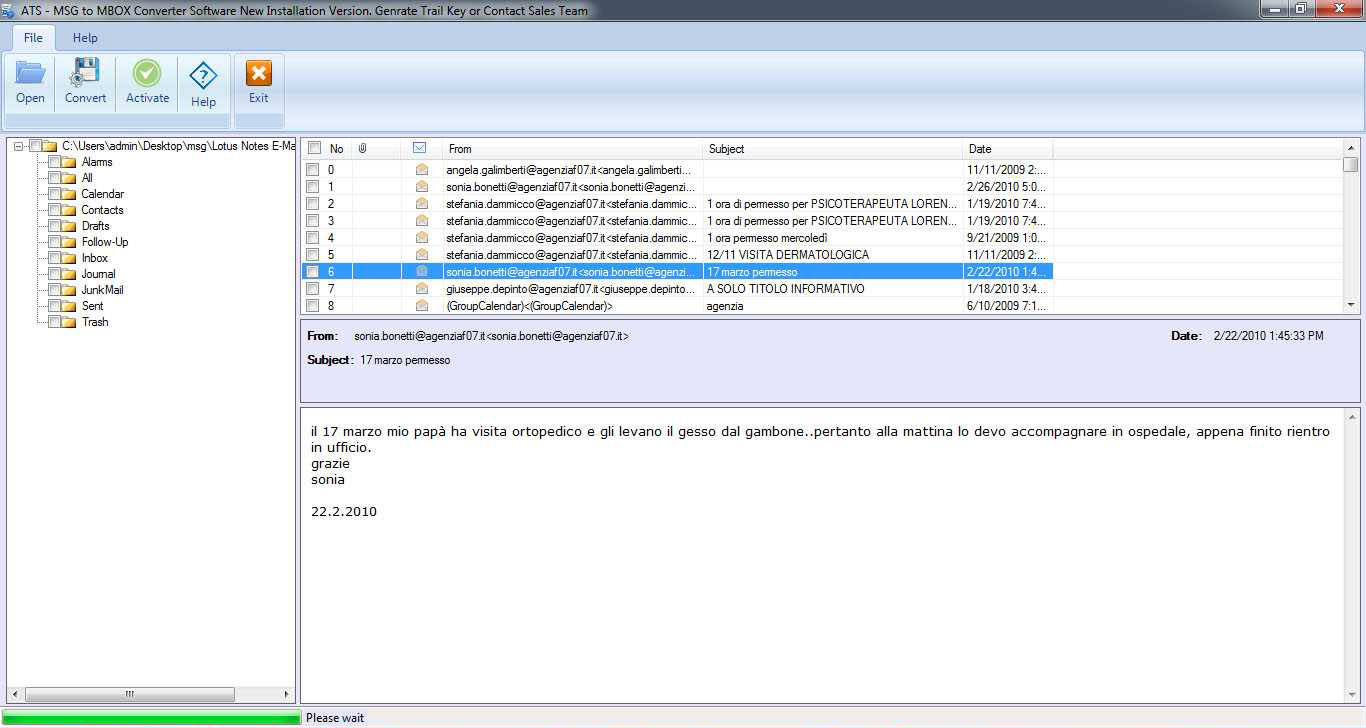
Task: Click the Activate green checkmark icon
Action: (x=147, y=73)
